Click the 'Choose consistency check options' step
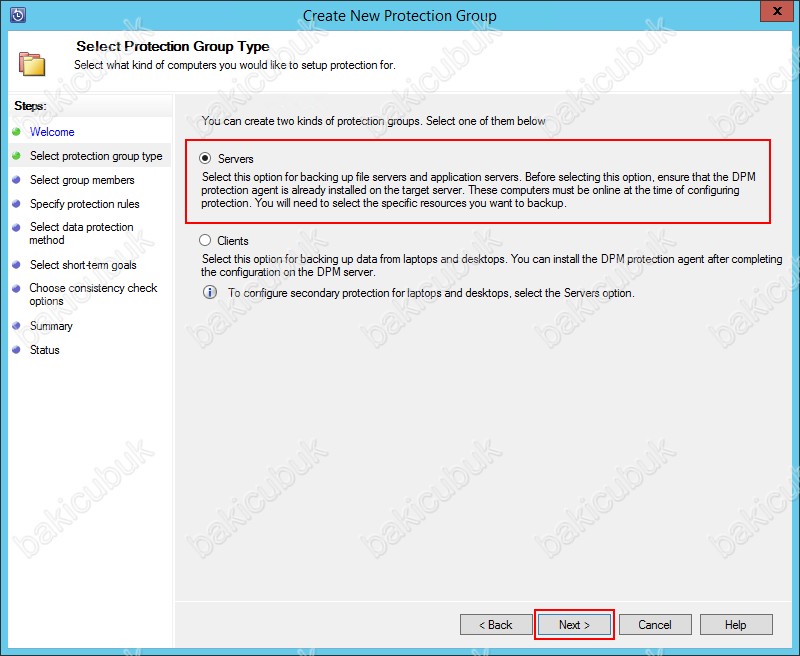800x656 pixels. 93,294
